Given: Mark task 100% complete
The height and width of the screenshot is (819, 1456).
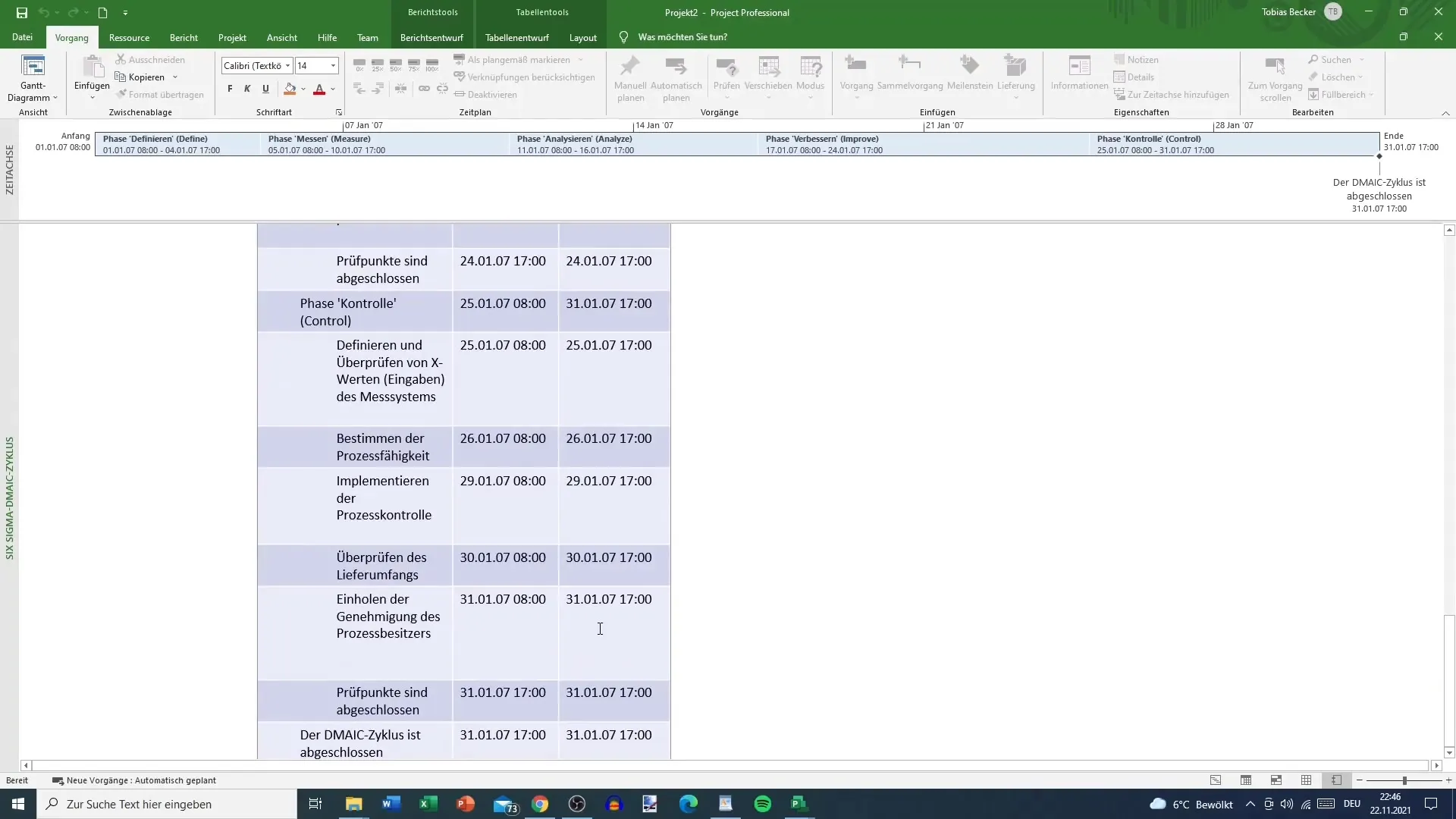Looking at the screenshot, I should (432, 65).
